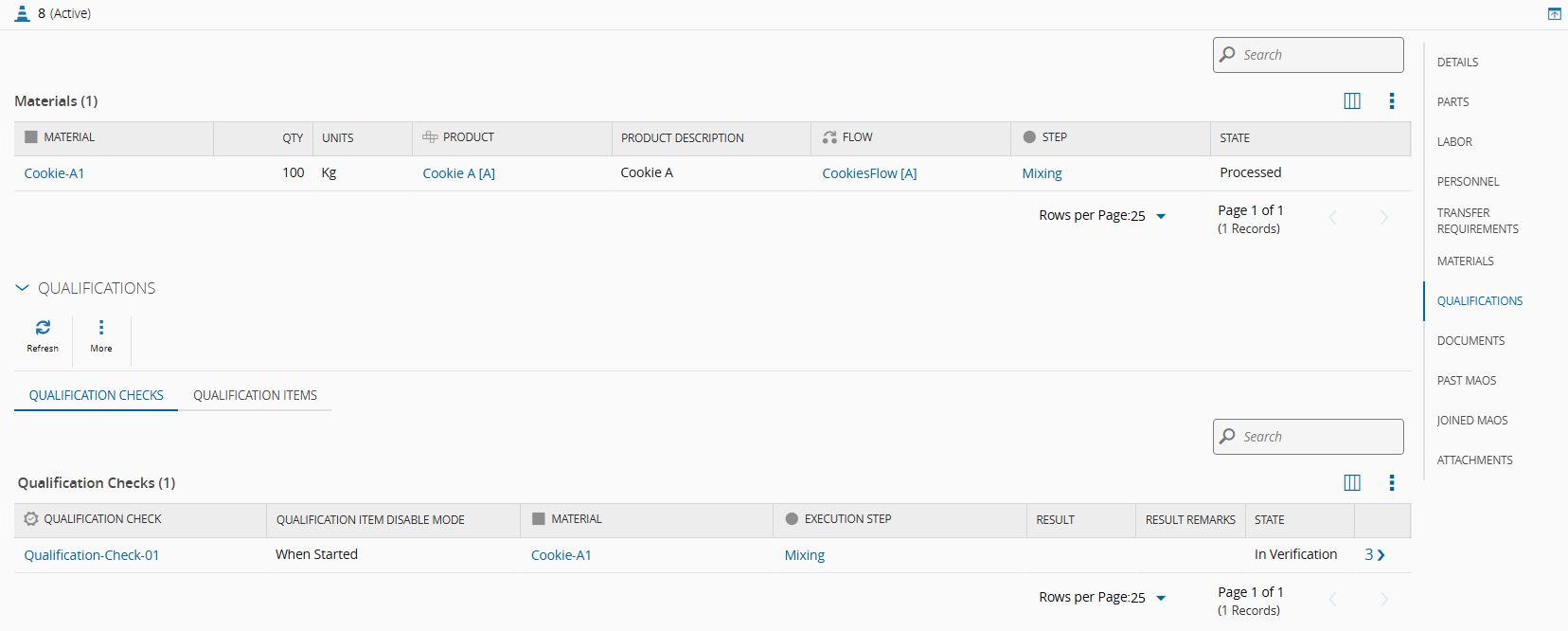Switch to the Qualification Items tab

point(255,395)
